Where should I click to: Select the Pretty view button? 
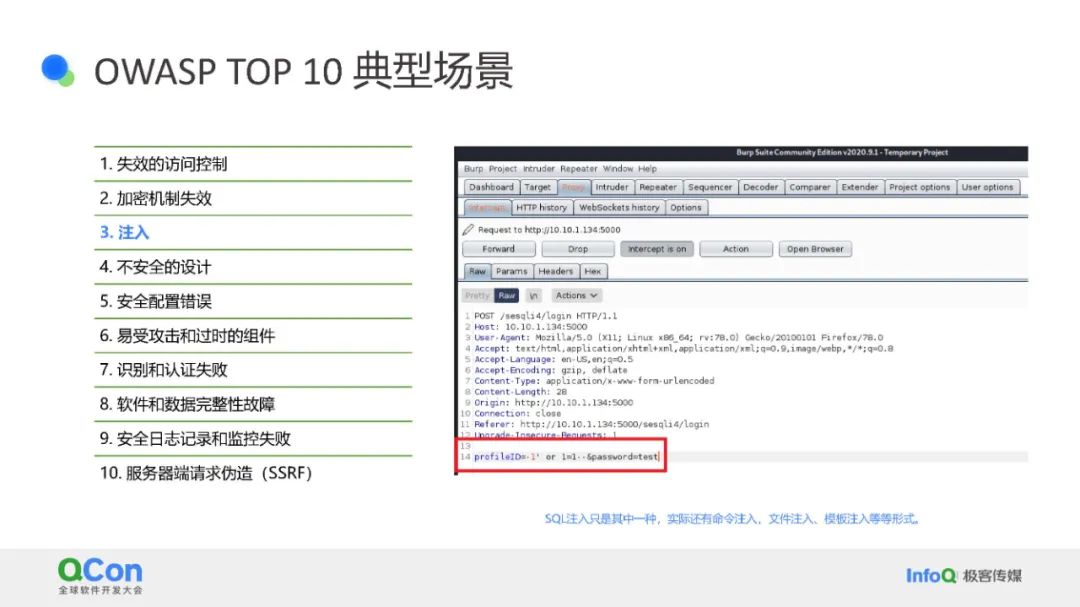coord(477,296)
